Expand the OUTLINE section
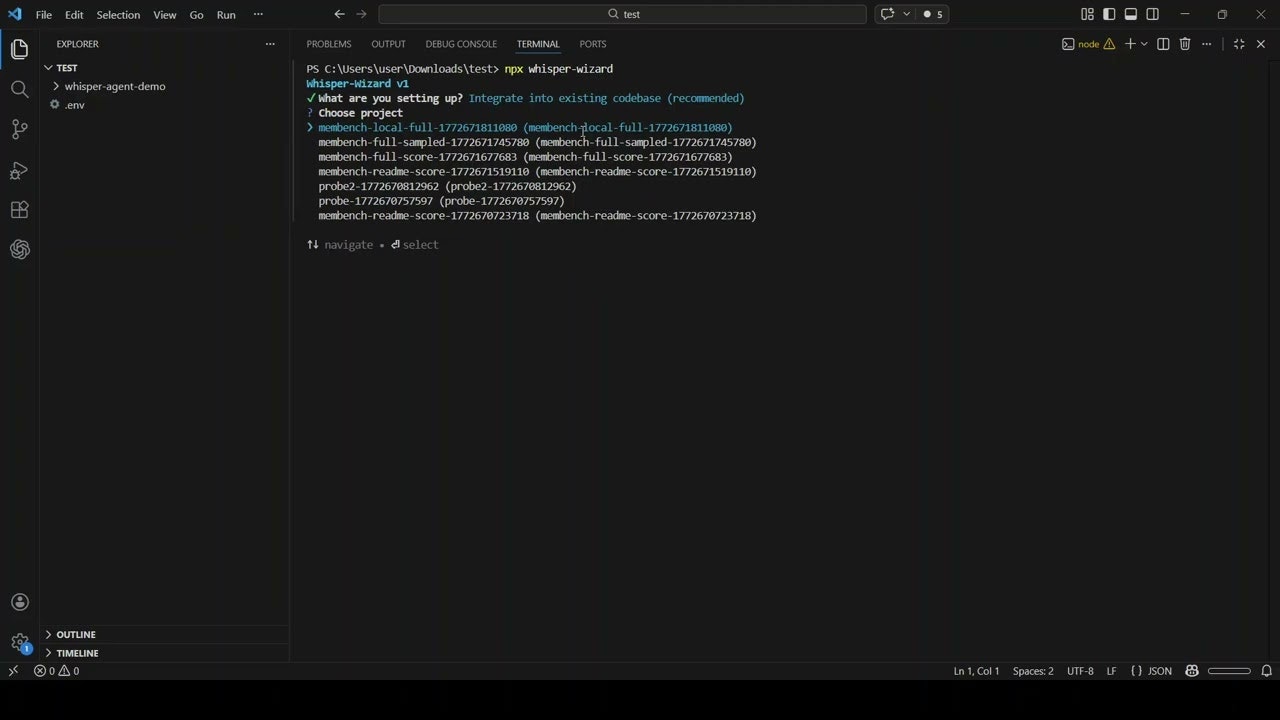 pyautogui.click(x=76, y=634)
